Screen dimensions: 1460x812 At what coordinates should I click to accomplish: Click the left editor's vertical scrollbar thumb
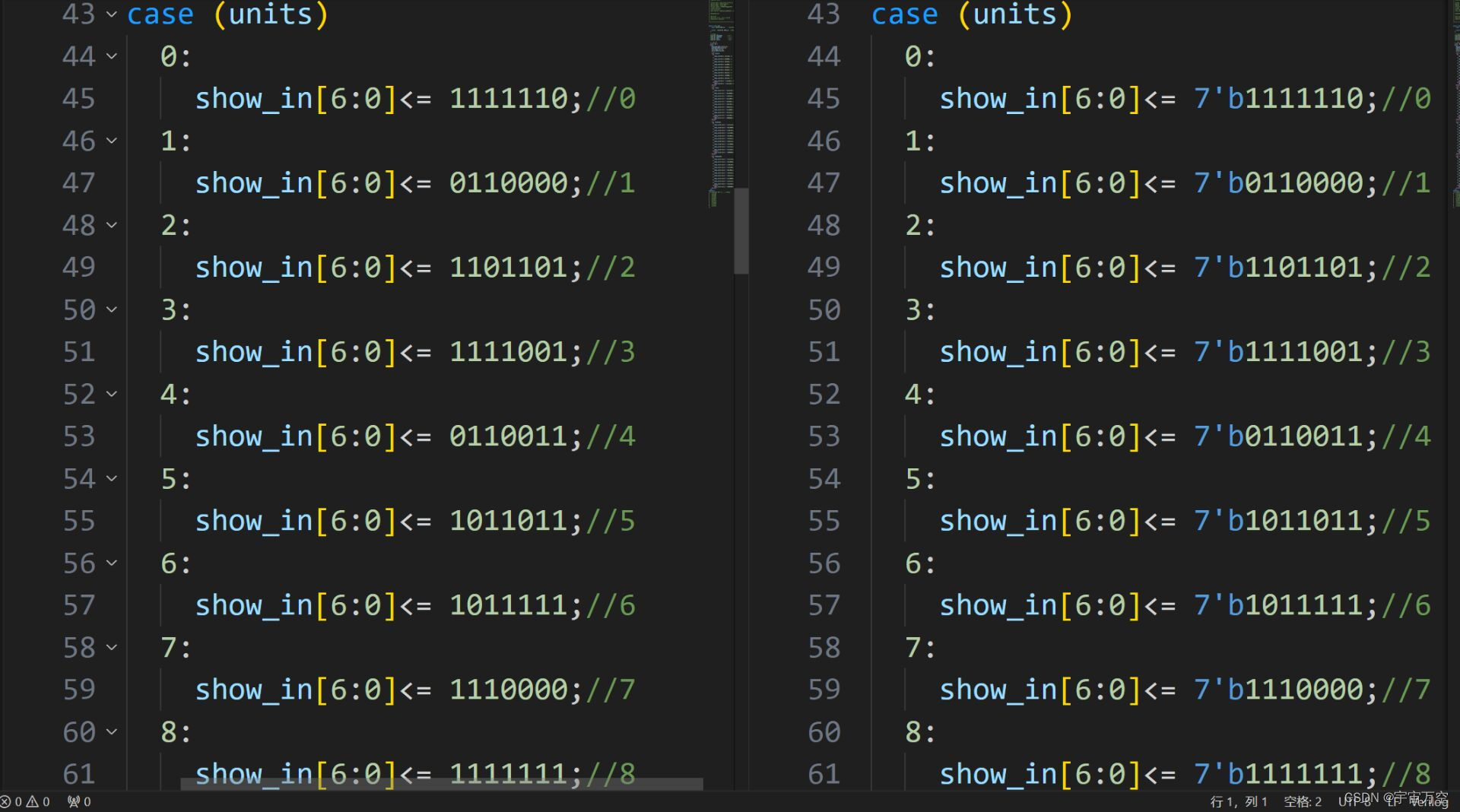click(741, 230)
